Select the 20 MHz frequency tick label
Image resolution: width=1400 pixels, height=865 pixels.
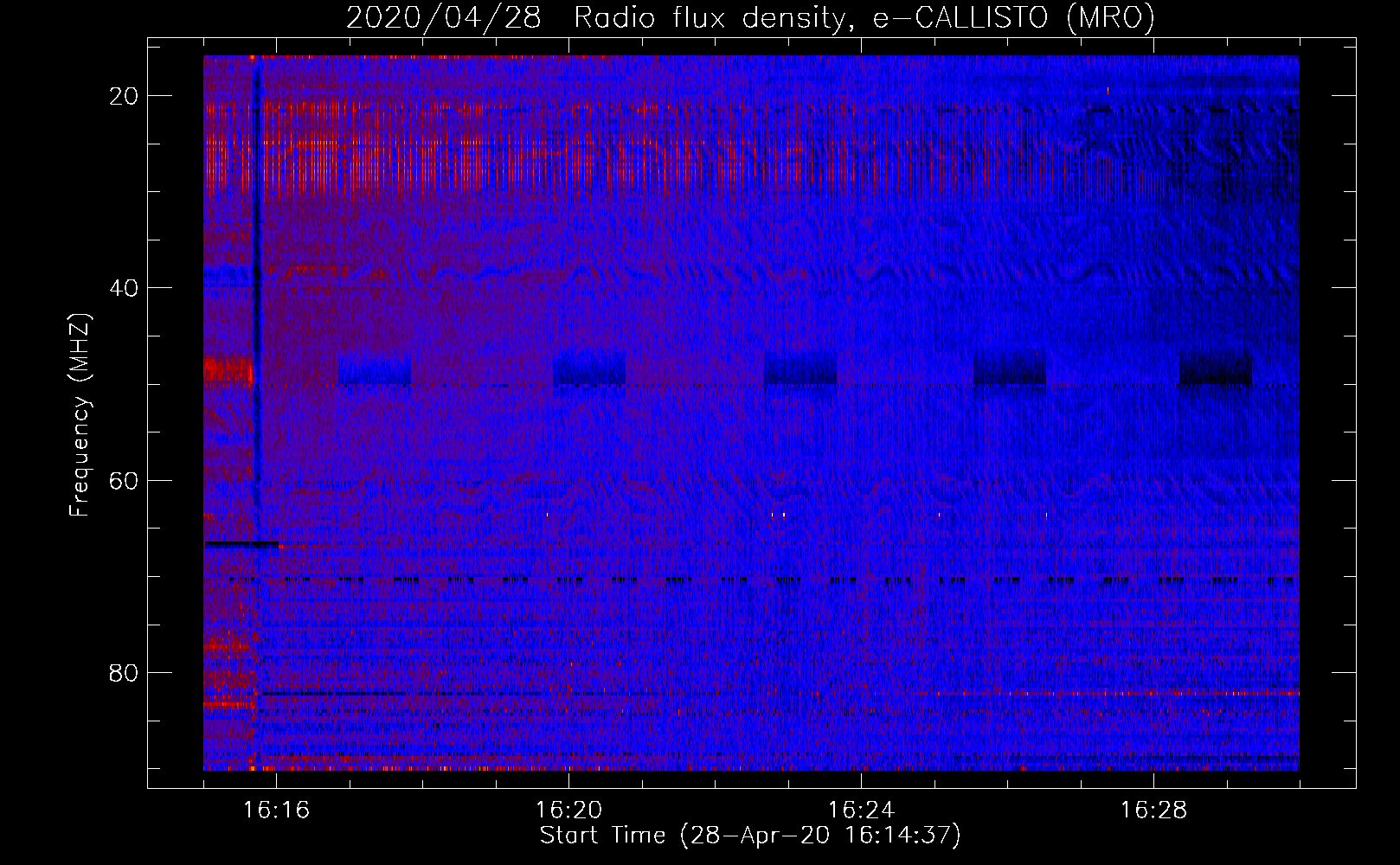click(x=125, y=96)
